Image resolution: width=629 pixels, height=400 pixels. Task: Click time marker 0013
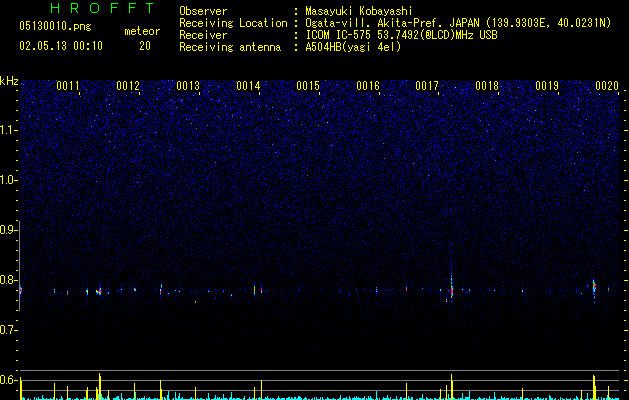[x=188, y=86]
